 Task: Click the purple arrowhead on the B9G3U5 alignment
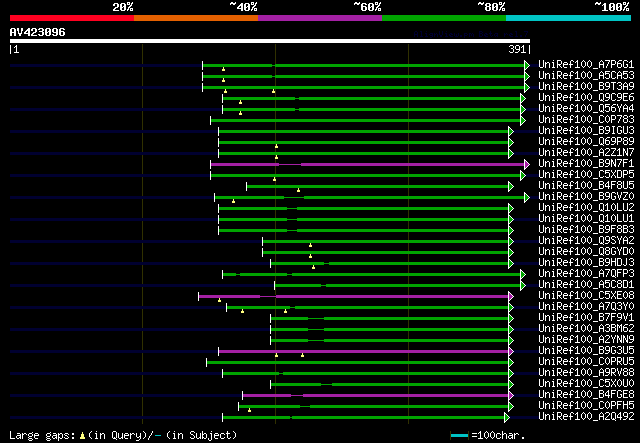coord(511,352)
